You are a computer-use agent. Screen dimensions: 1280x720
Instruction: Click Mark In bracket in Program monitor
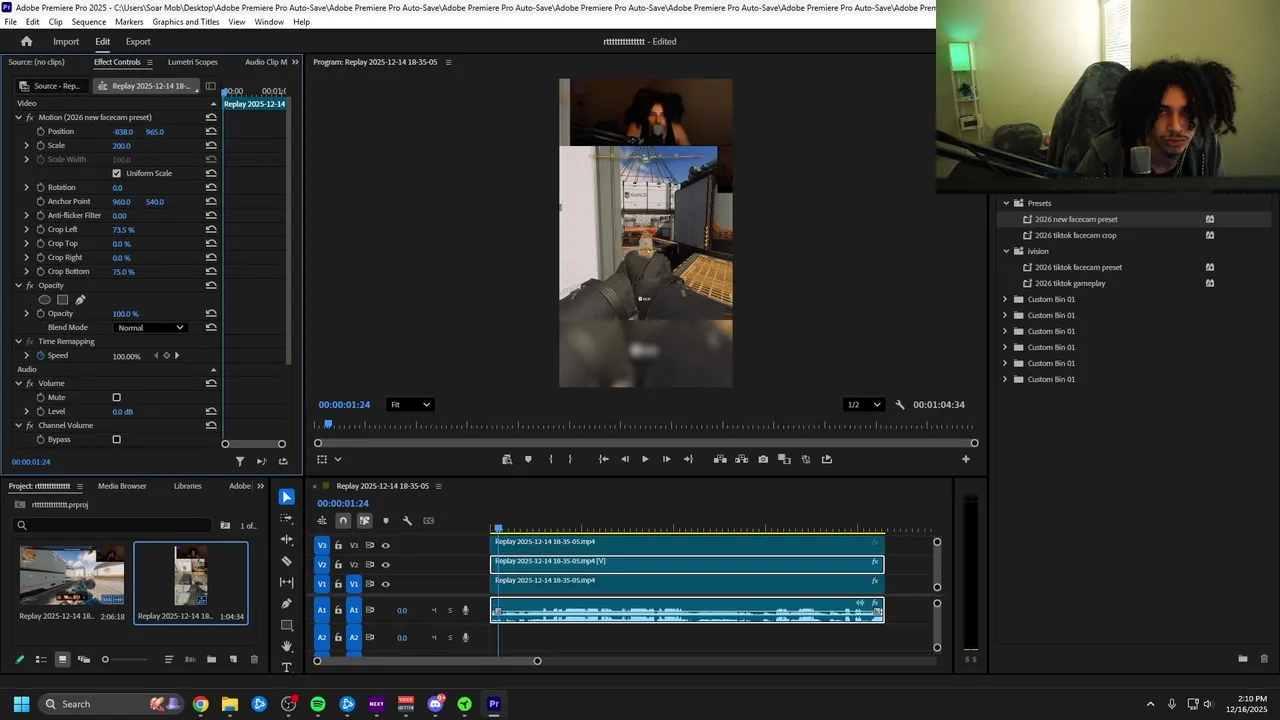(551, 459)
